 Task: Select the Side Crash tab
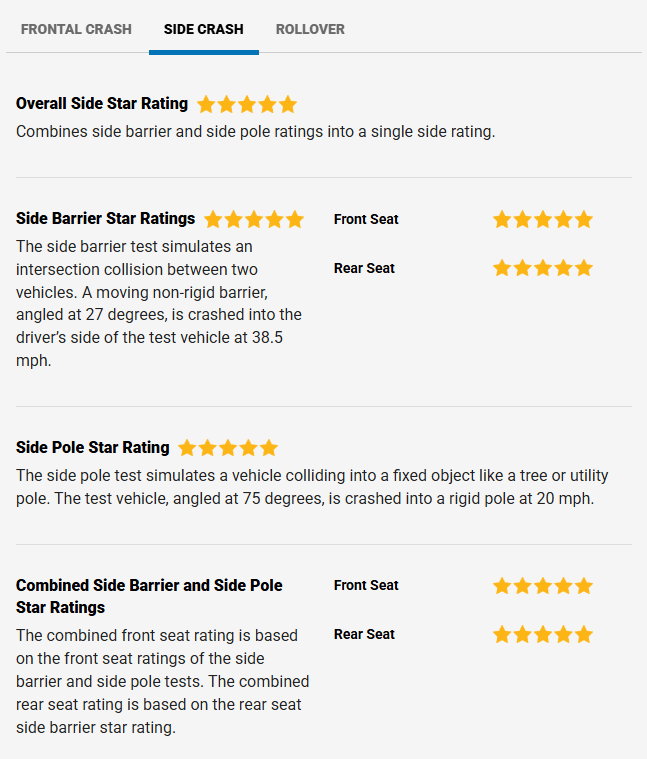click(204, 29)
